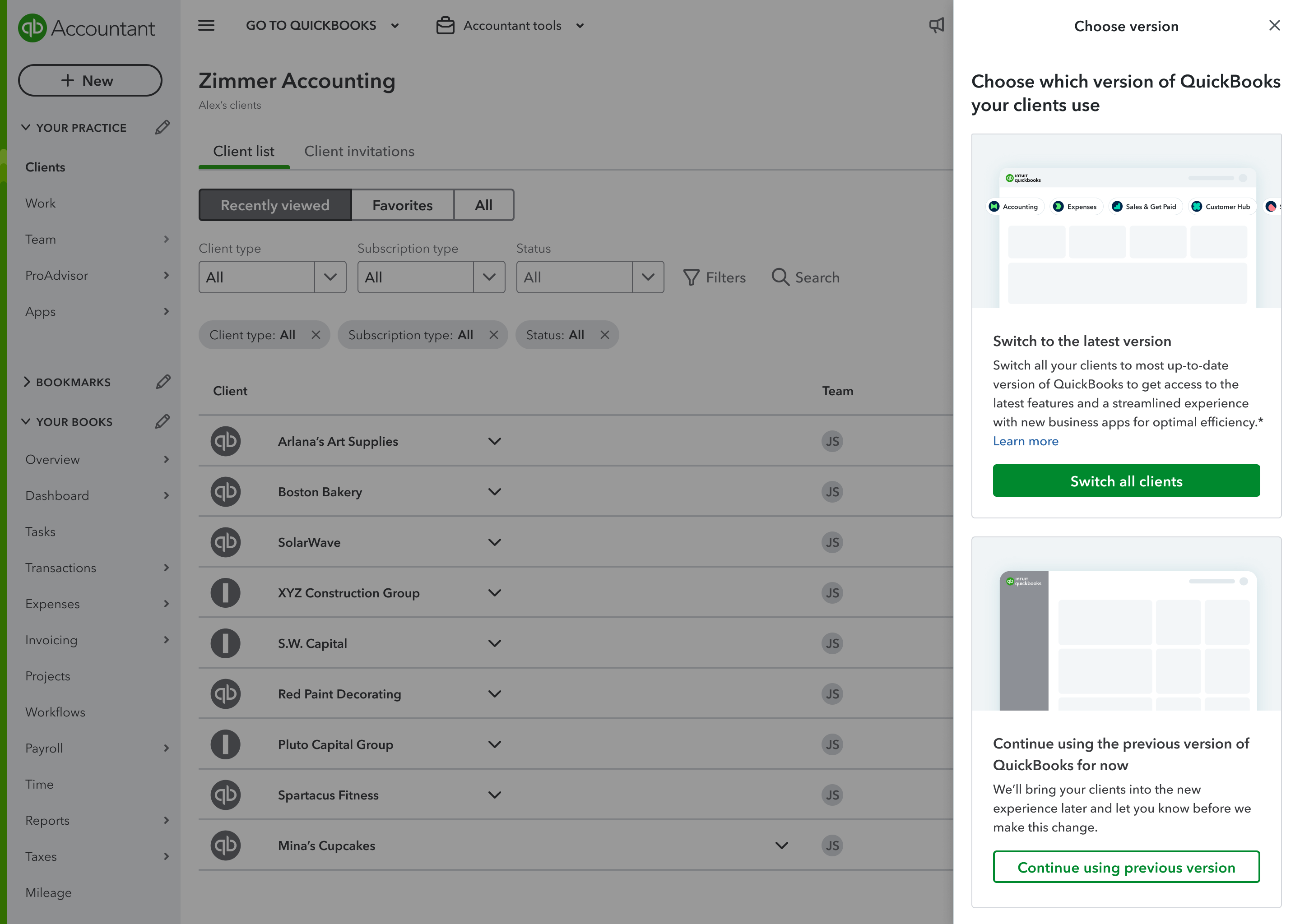Viewport: 1300px width, 924px height.
Task: Click Continue using previous version button
Action: click(x=1126, y=867)
